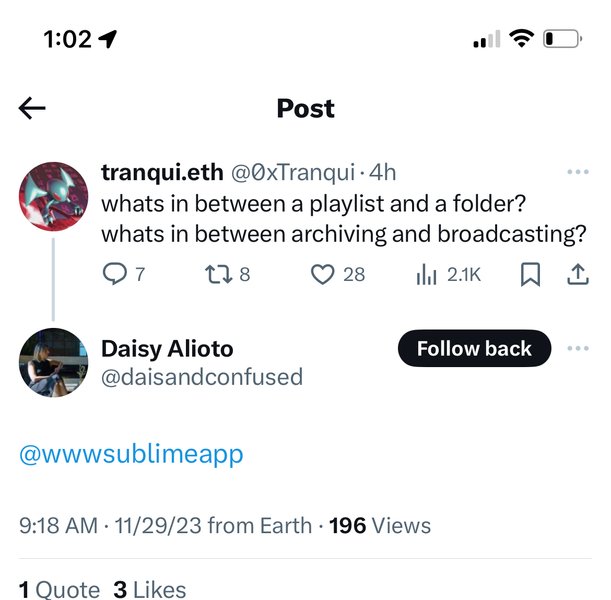Bookmark tranqui.eth's post
The height and width of the screenshot is (600, 611).
pos(530,274)
